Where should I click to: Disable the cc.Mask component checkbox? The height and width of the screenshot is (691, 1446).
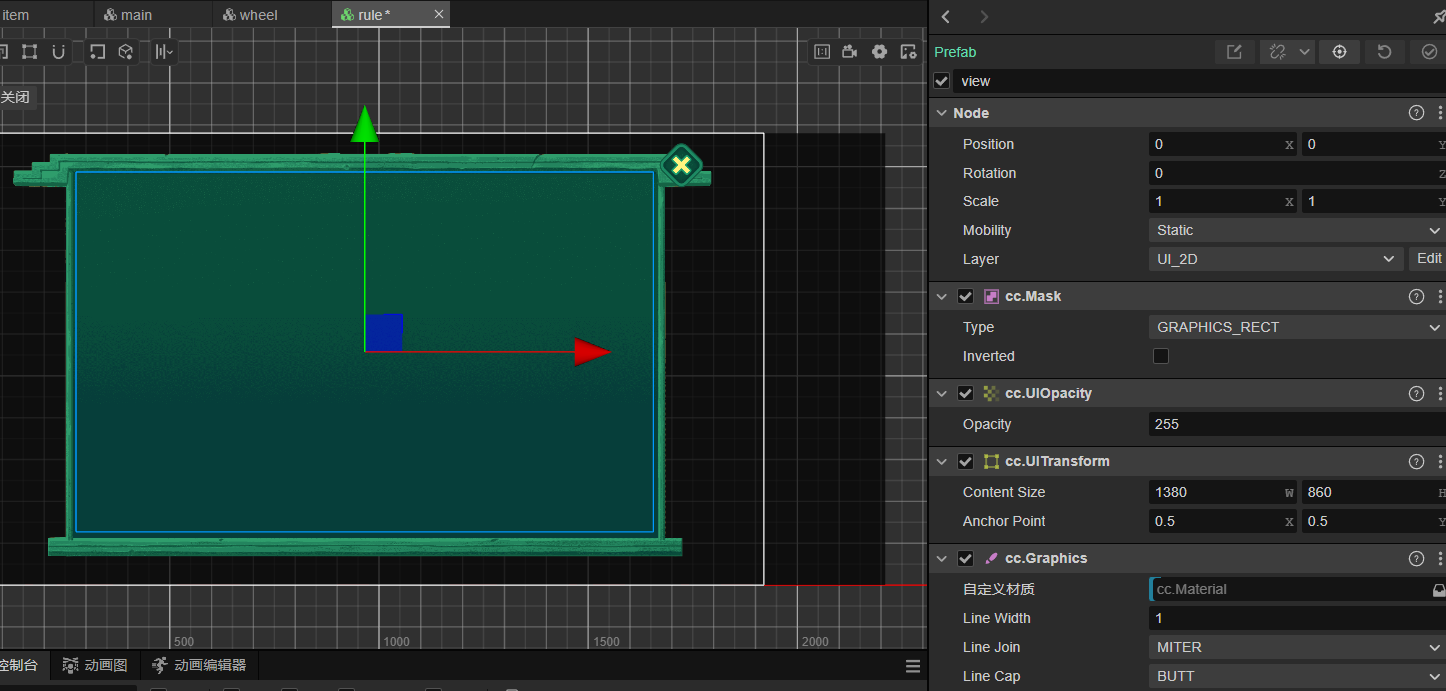click(x=965, y=296)
